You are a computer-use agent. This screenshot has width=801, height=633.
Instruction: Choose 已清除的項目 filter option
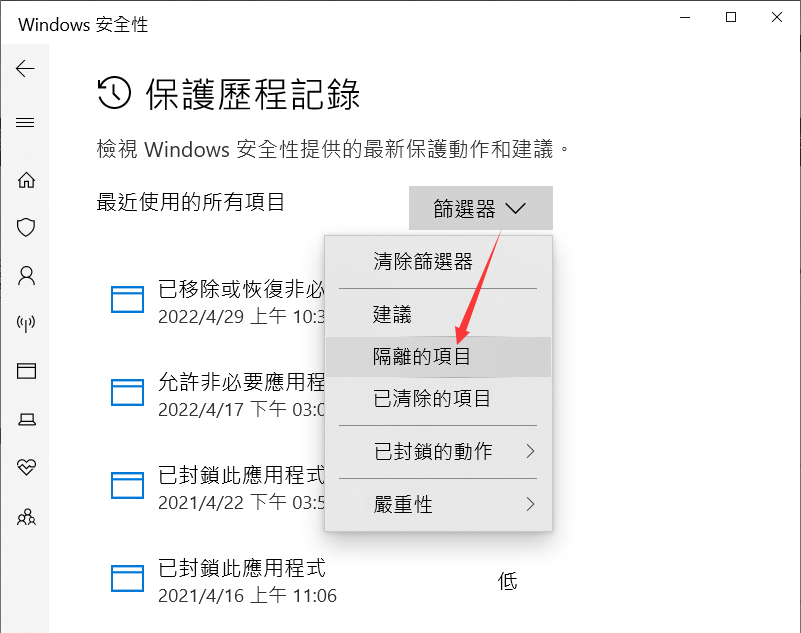438,398
